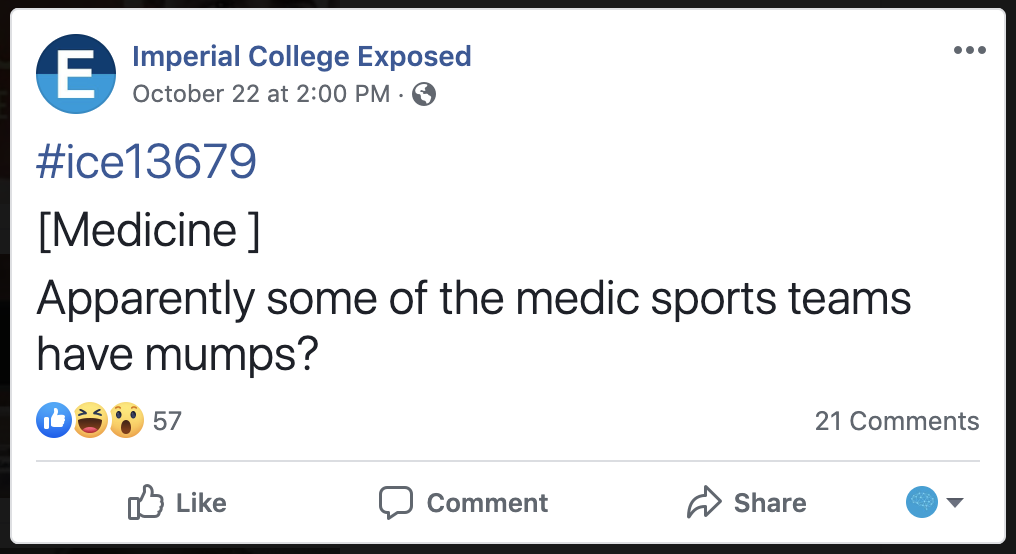Click the Imperial College Exposed page name
The height and width of the screenshot is (554, 1016).
(x=301, y=57)
